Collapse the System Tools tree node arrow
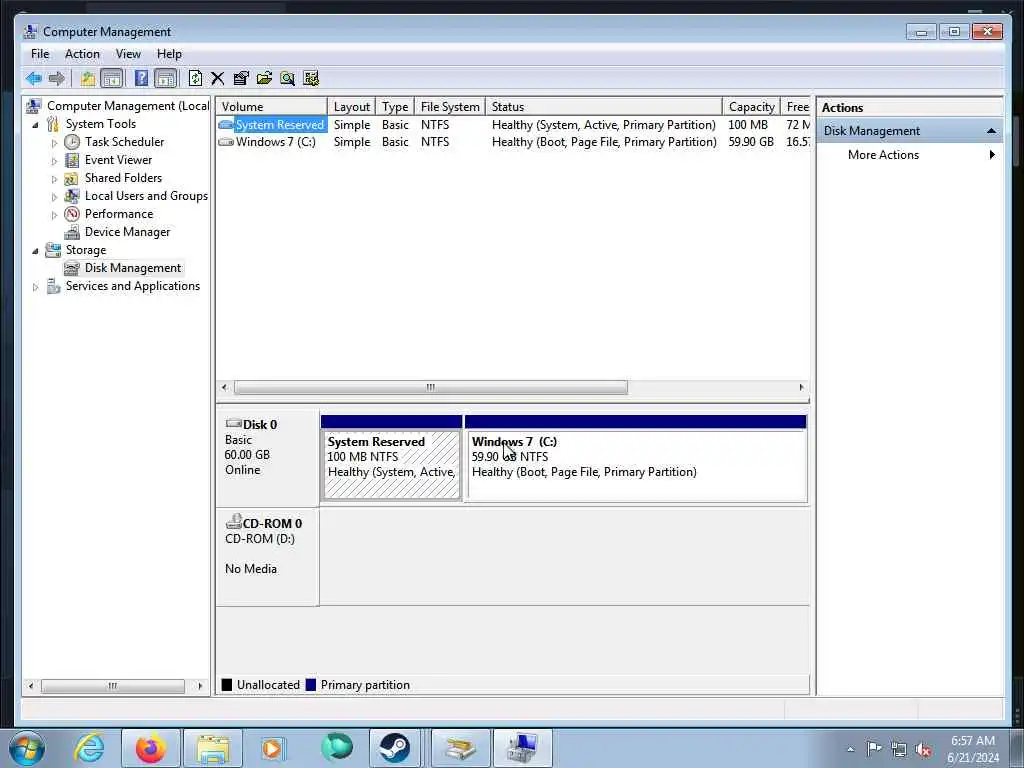 coord(35,125)
